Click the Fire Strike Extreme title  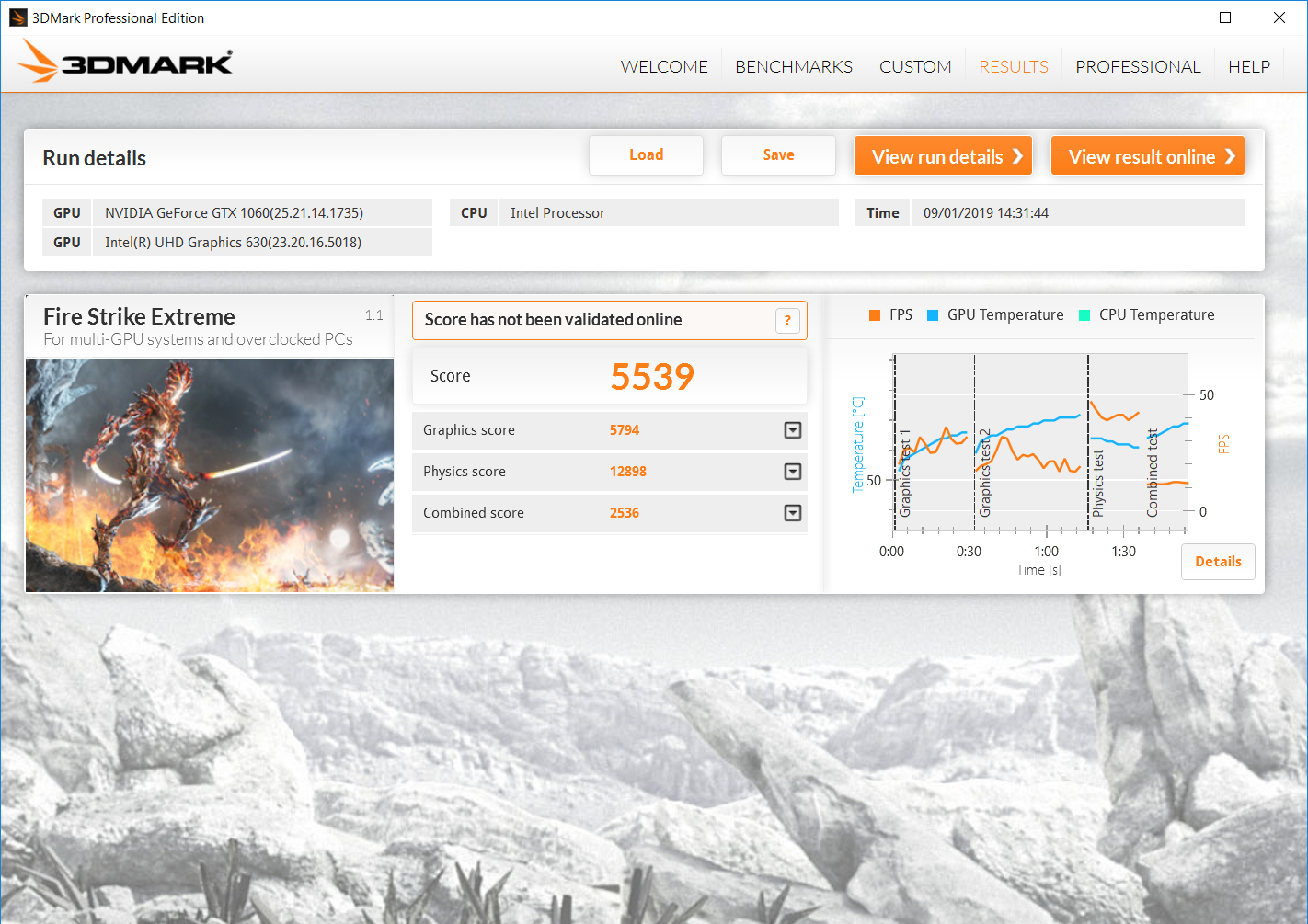(139, 317)
